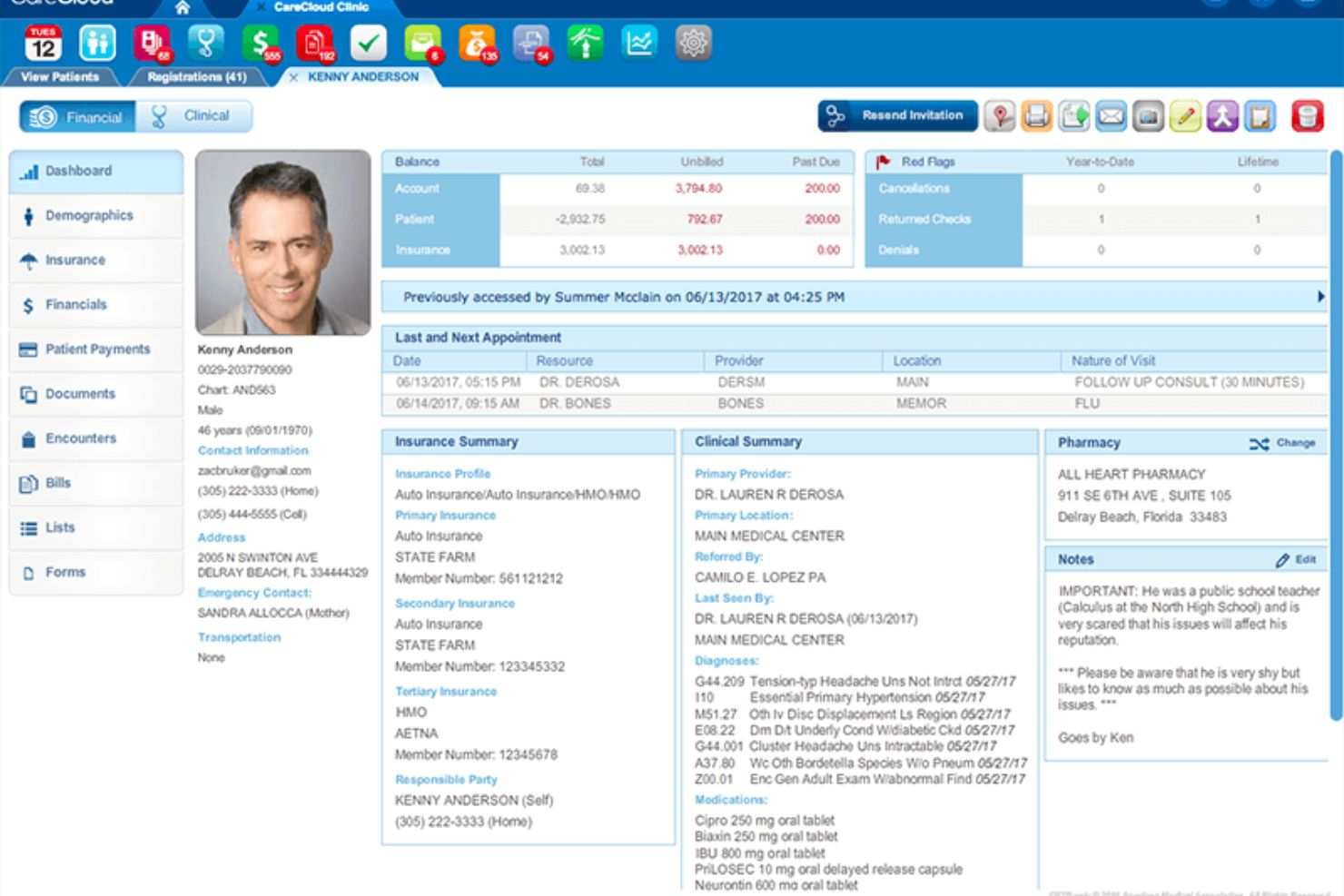Click Kenny Anderson's patient photo

282,242
